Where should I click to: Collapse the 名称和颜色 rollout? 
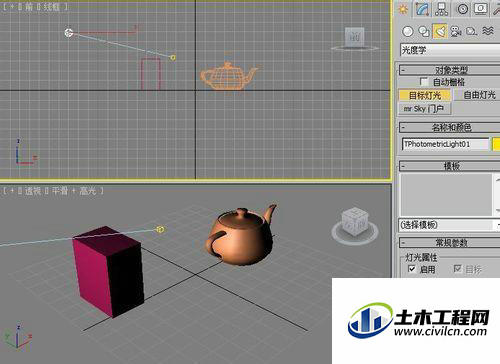click(x=449, y=127)
